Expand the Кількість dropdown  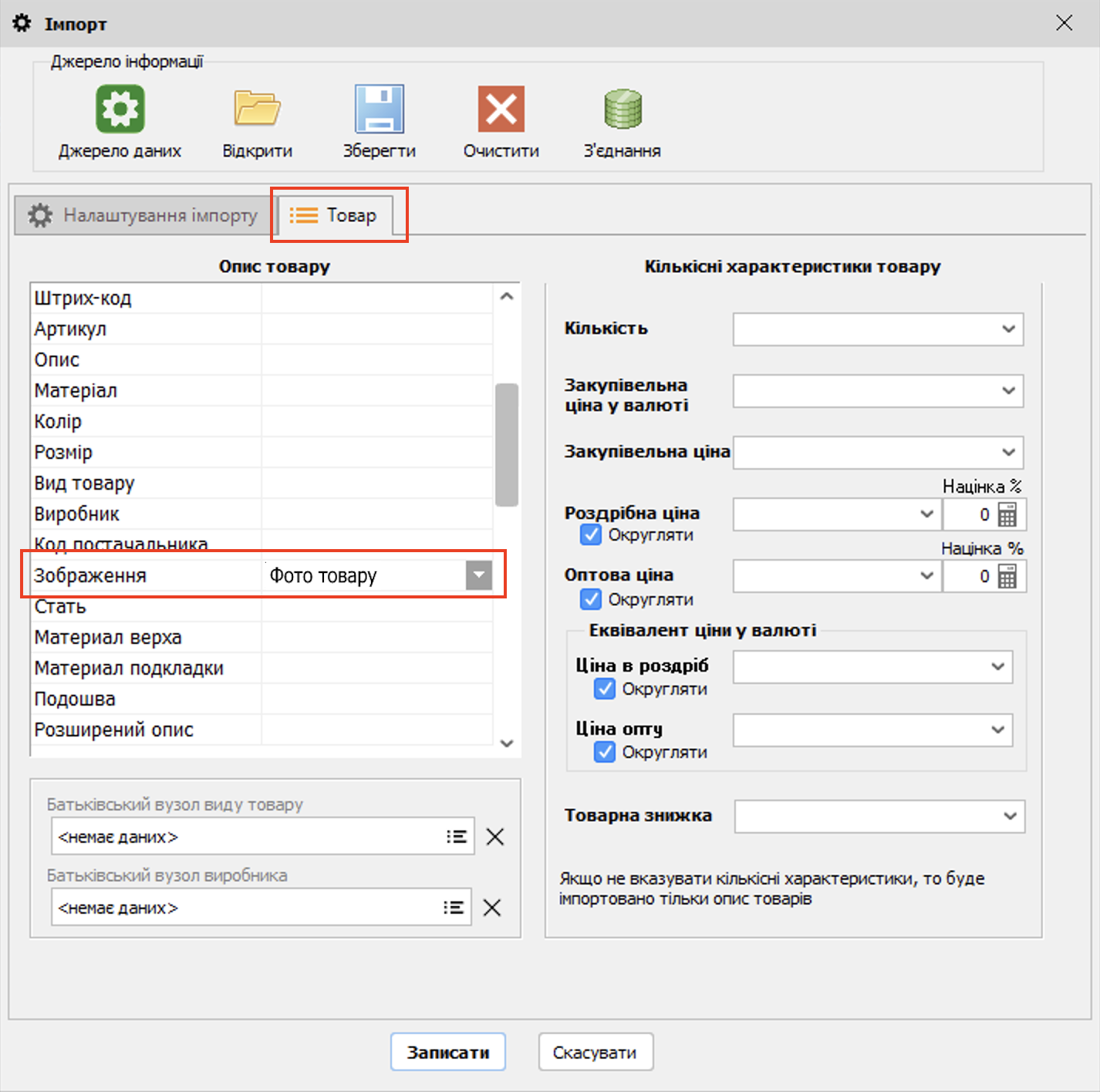1008,329
